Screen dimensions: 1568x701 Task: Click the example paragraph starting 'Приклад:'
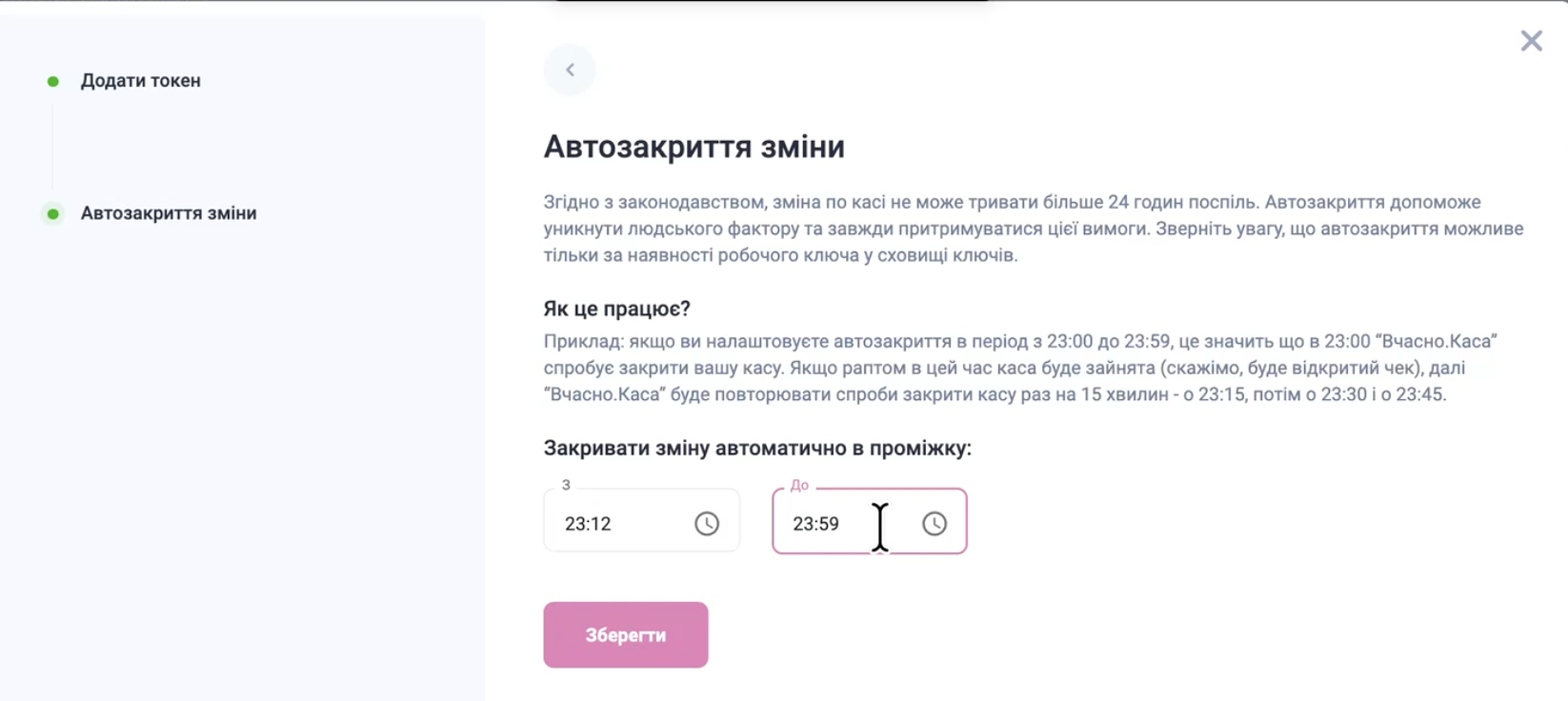pos(1019,368)
